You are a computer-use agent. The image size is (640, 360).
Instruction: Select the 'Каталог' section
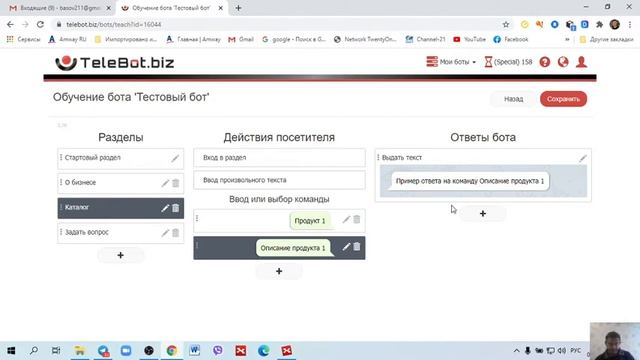click(x=120, y=208)
